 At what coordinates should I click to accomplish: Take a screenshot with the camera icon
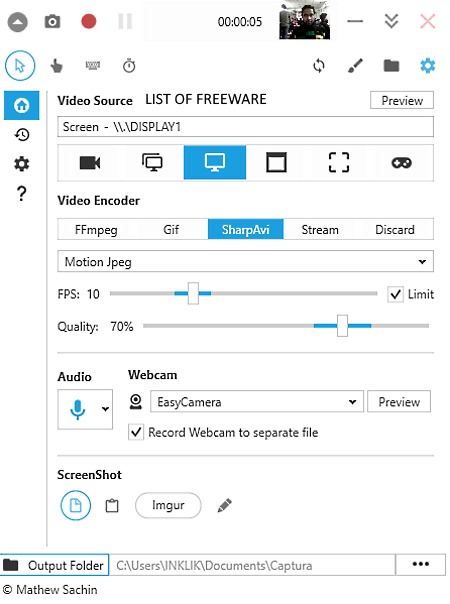pyautogui.click(x=52, y=22)
